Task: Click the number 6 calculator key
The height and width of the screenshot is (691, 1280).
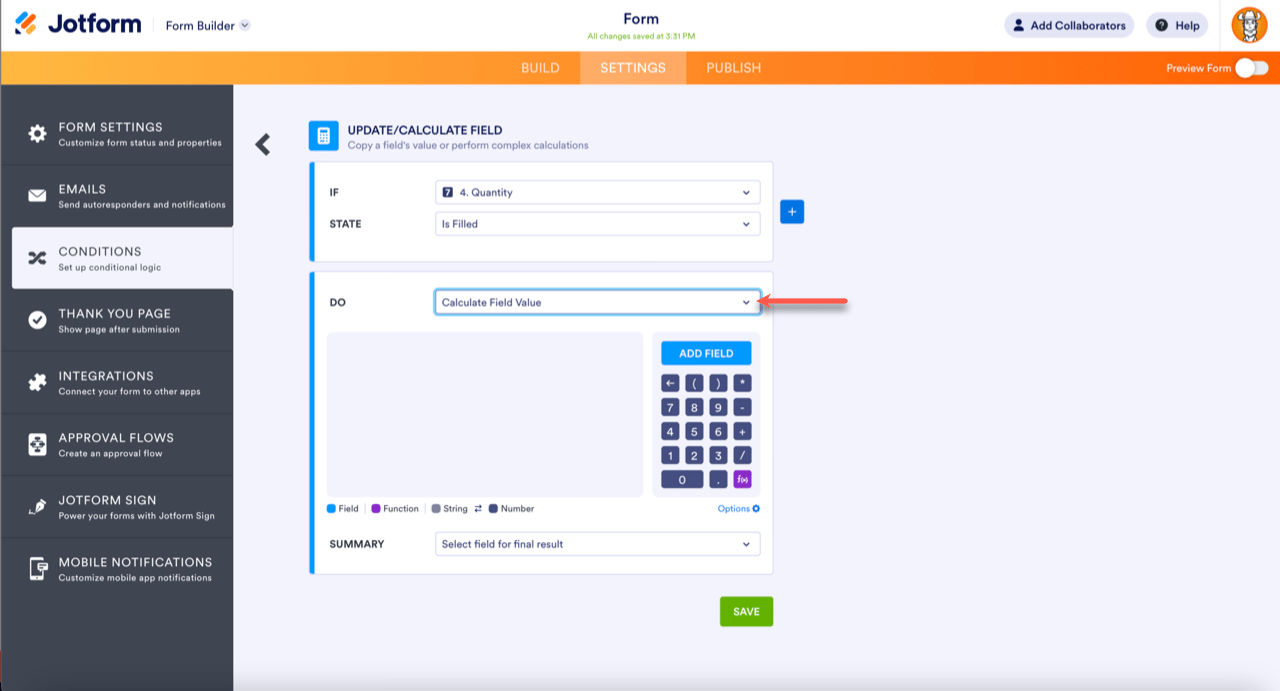Action: click(x=718, y=432)
